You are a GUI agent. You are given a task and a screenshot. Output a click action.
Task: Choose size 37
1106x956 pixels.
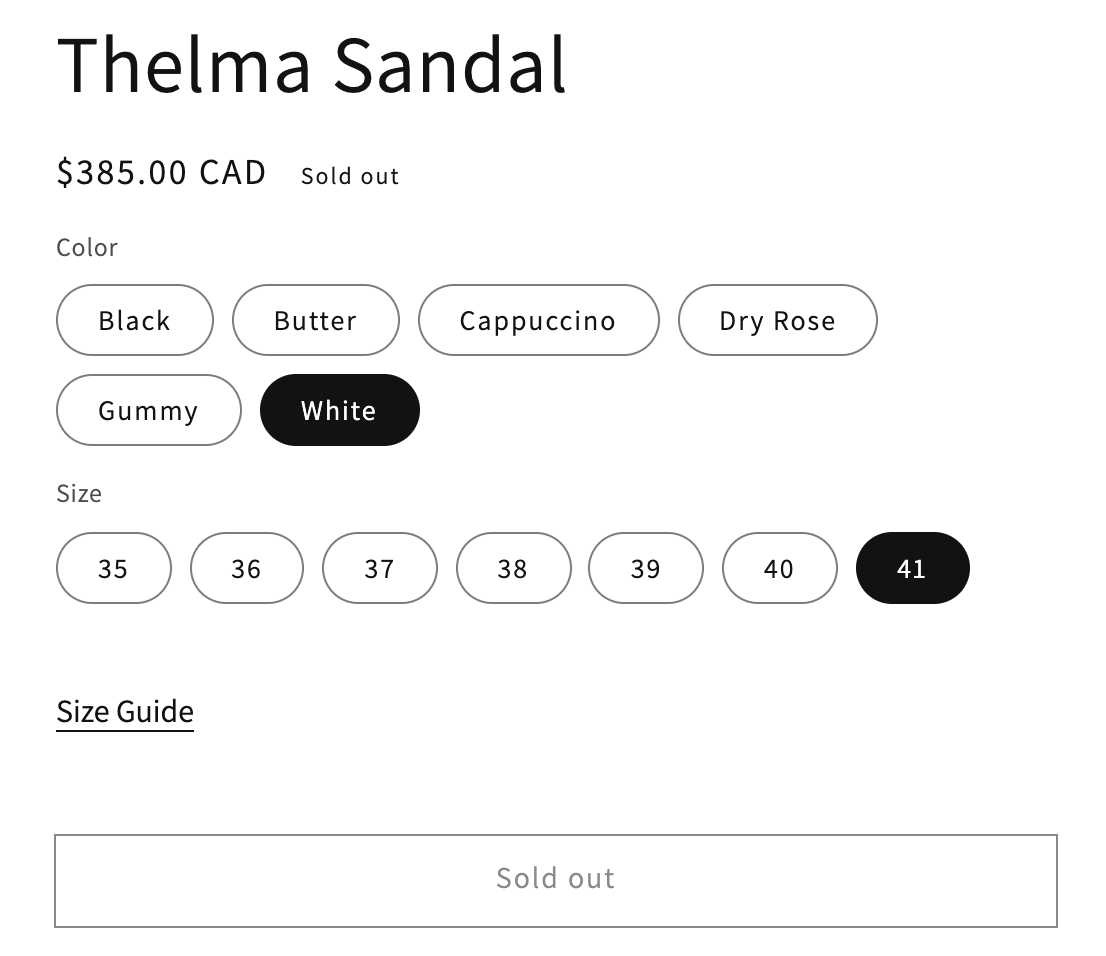pyautogui.click(x=379, y=568)
